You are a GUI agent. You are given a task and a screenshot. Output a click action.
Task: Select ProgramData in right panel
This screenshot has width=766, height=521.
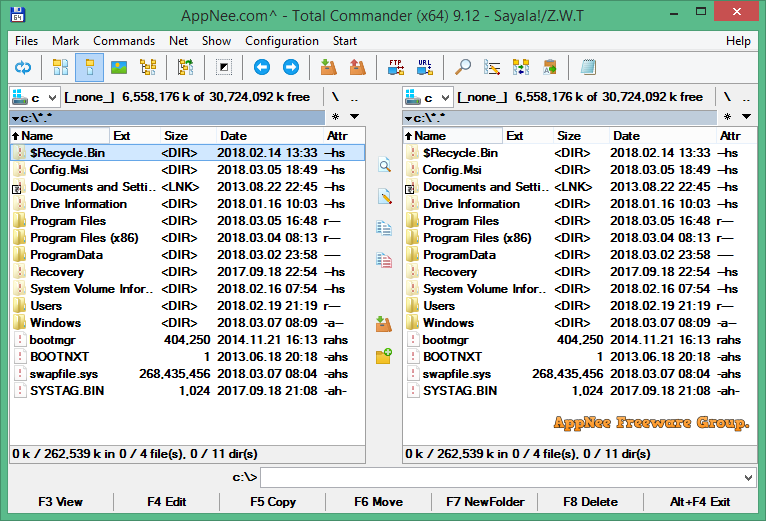[x=580, y=255]
